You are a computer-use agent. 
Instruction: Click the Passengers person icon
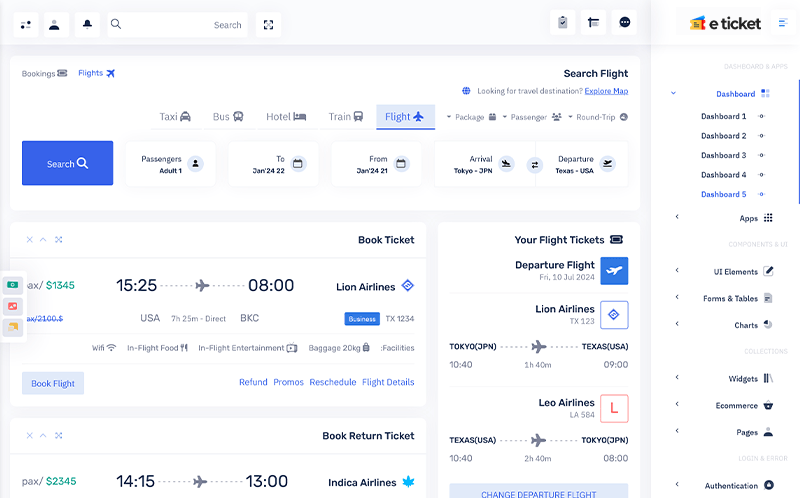point(195,164)
